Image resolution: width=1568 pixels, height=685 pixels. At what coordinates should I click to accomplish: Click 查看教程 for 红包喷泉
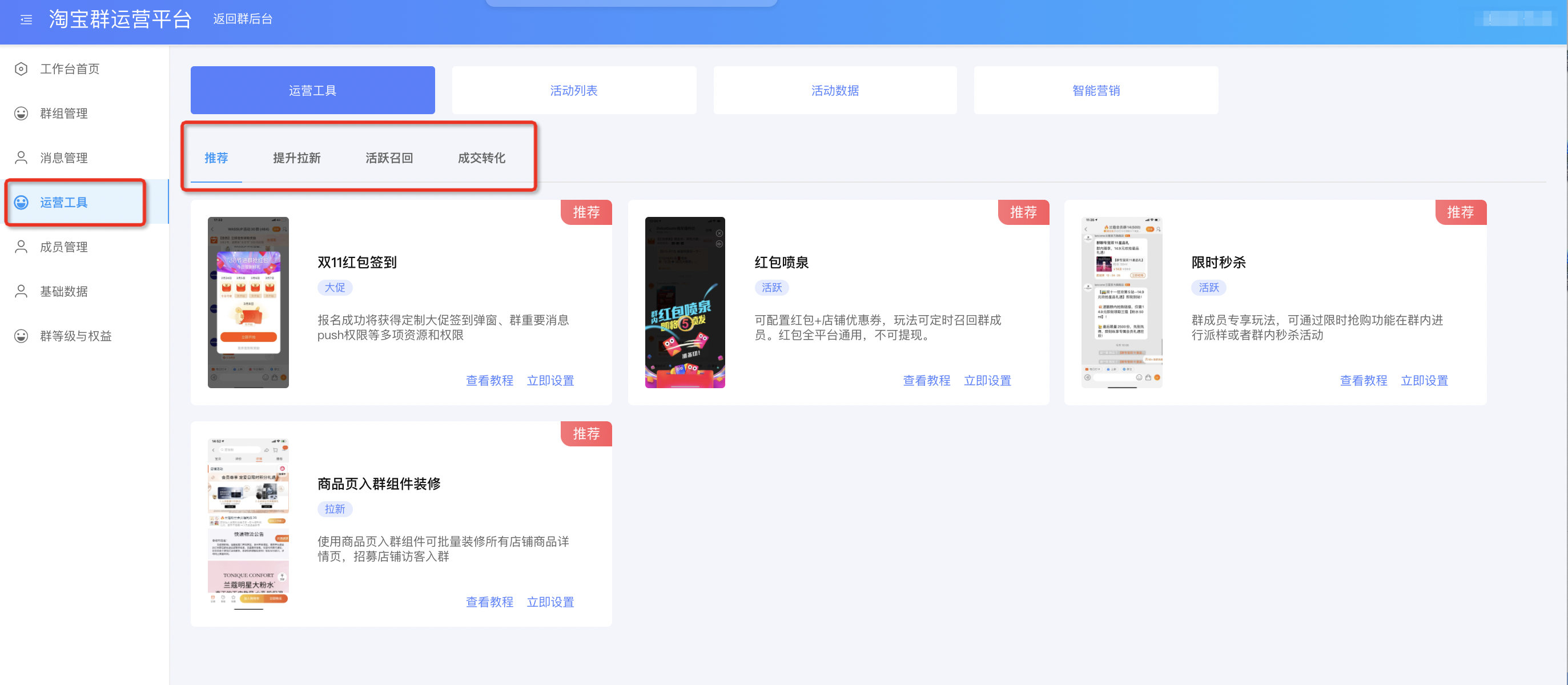[926, 380]
